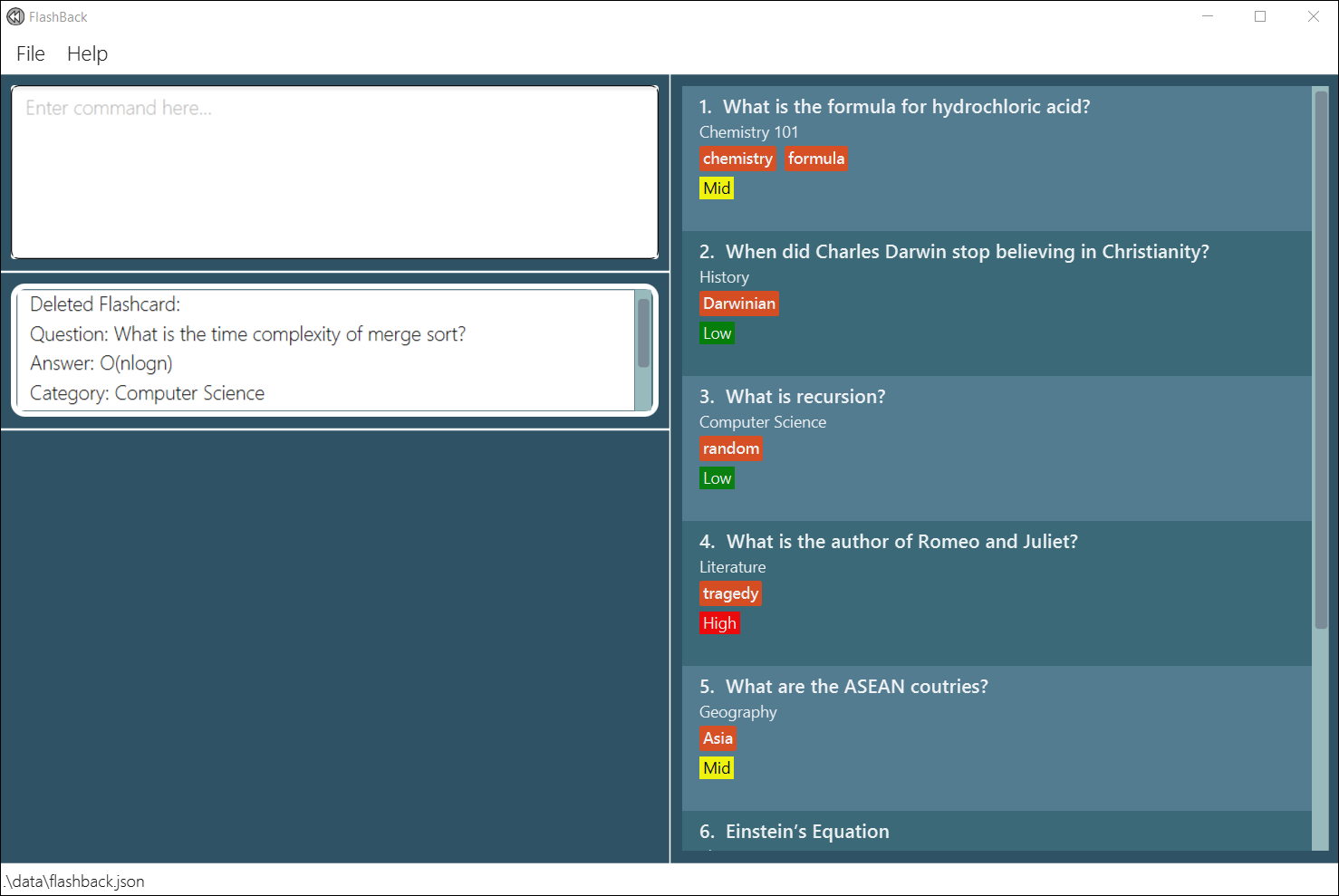The height and width of the screenshot is (896, 1339).
Task: Click the 'Asia' tag
Action: coord(718,739)
